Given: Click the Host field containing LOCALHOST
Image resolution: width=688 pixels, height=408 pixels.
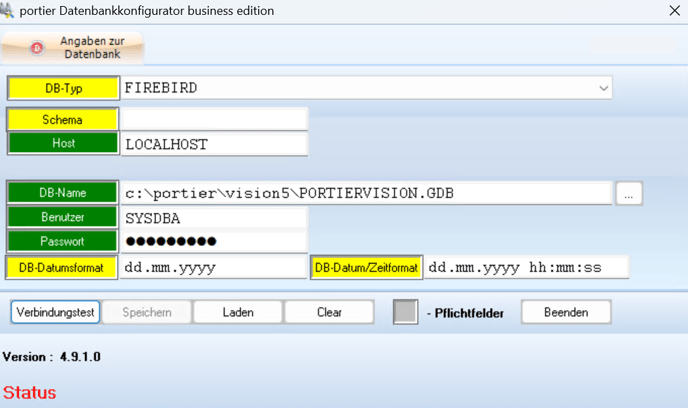Looking at the screenshot, I should (214, 144).
